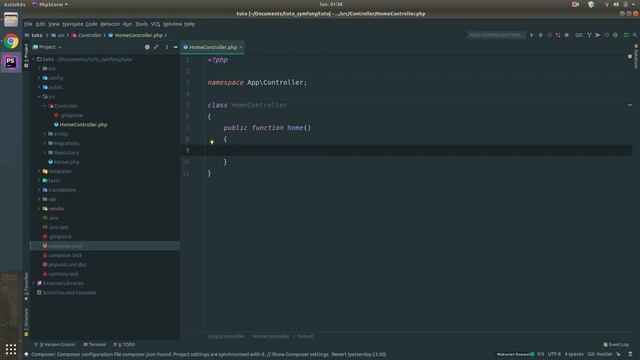Select composer.json in project tree

(x=65, y=246)
